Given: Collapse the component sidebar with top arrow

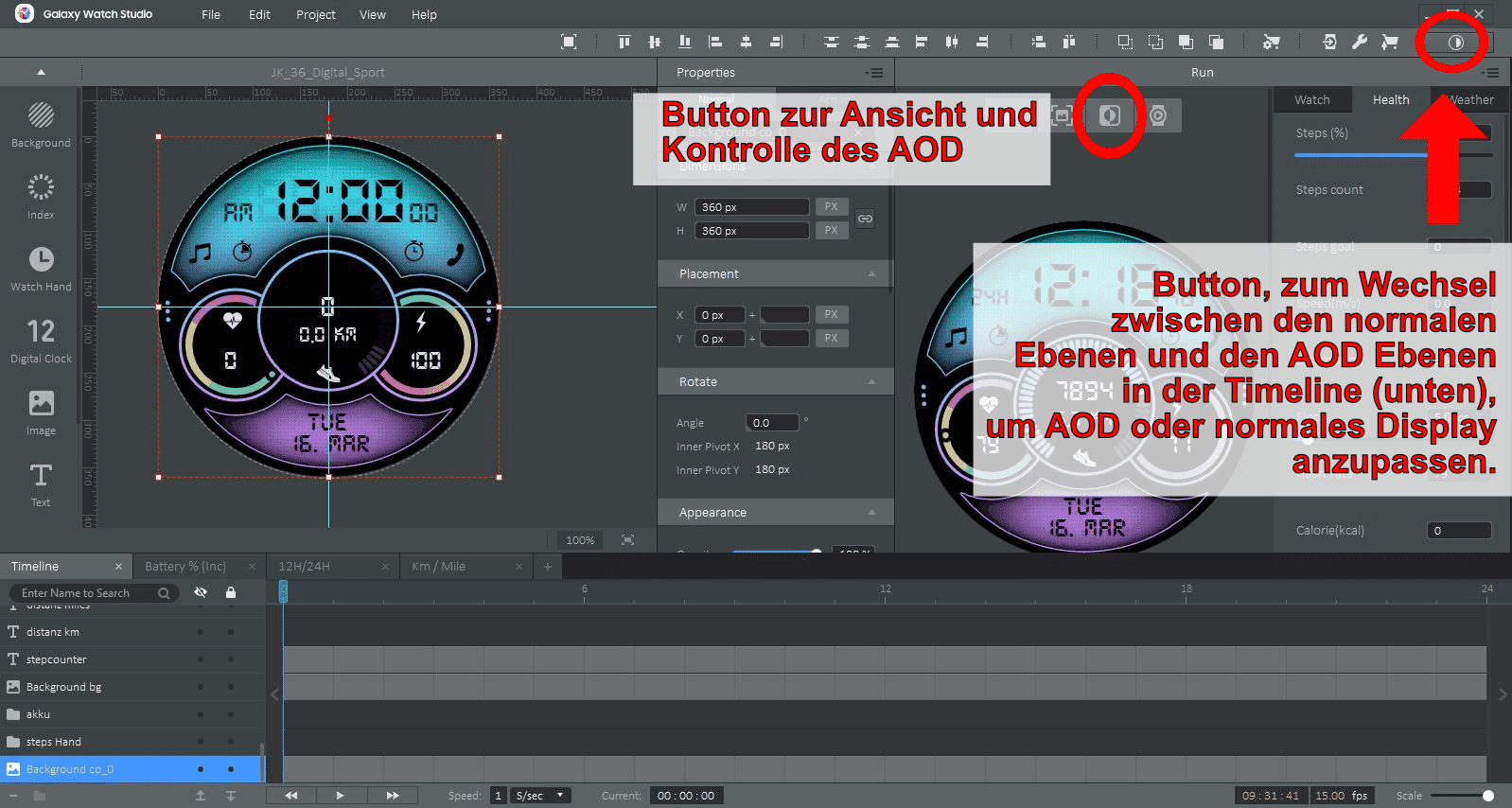Looking at the screenshot, I should point(41,72).
